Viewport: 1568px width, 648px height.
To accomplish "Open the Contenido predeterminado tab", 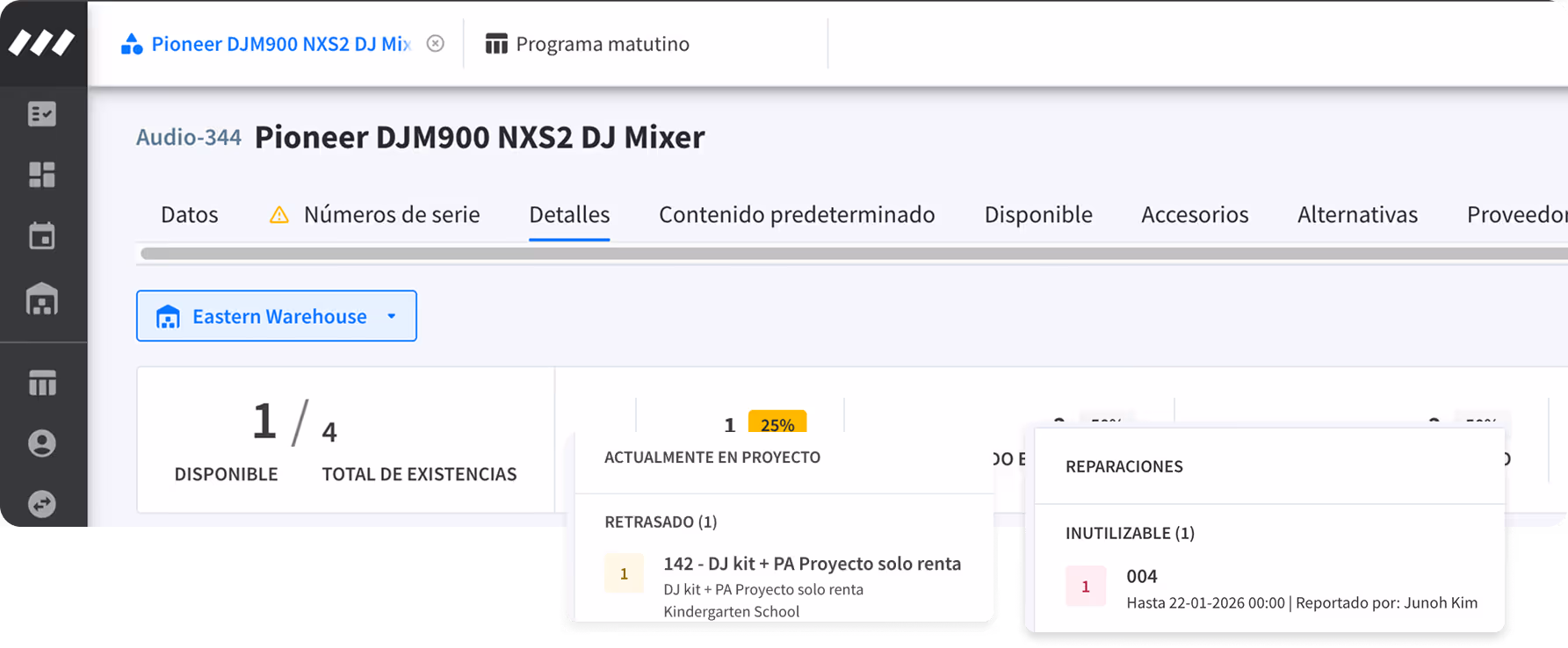I will [797, 214].
